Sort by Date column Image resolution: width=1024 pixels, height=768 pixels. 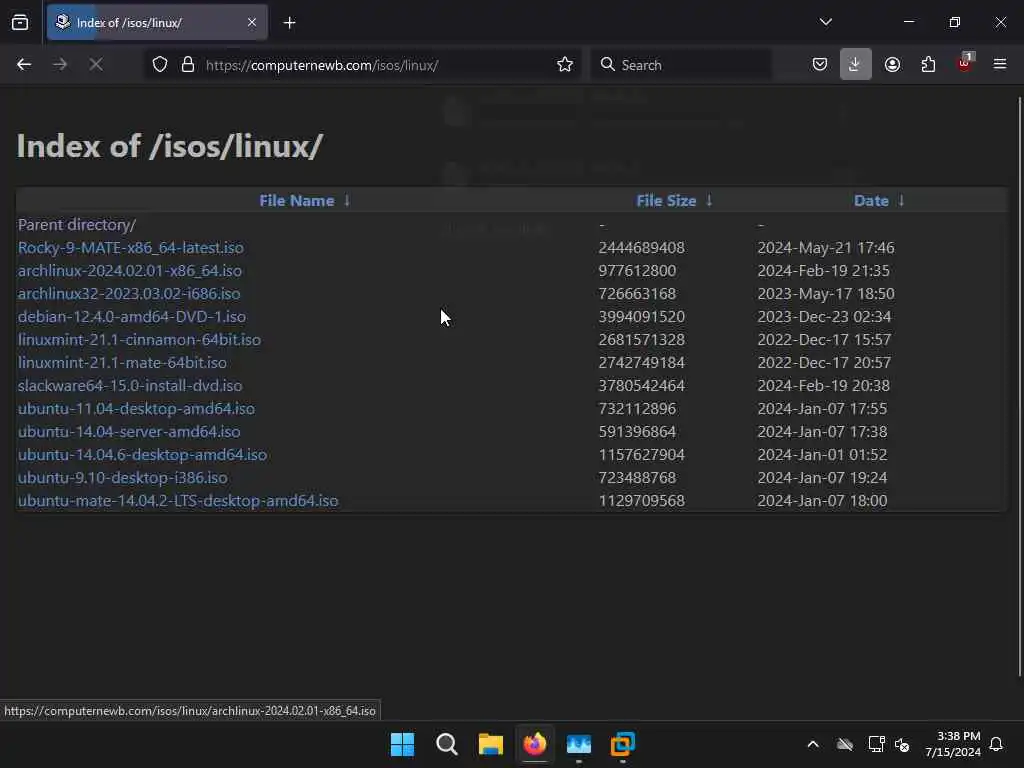(x=871, y=200)
